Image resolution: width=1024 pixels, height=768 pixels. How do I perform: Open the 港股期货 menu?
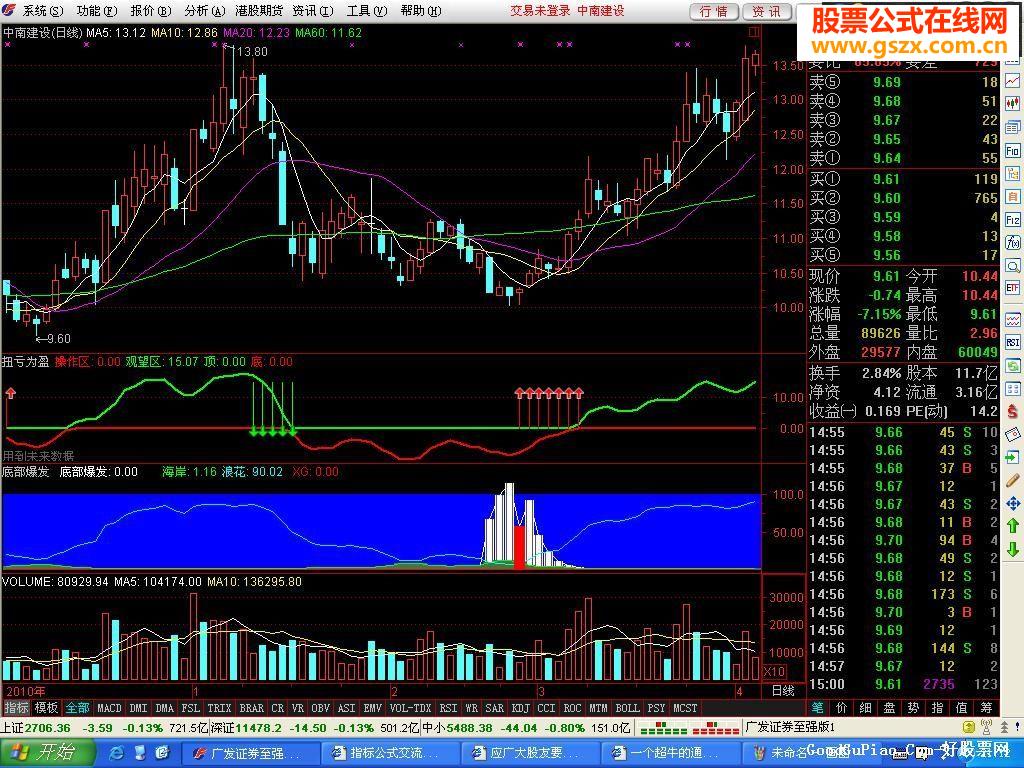coord(259,11)
